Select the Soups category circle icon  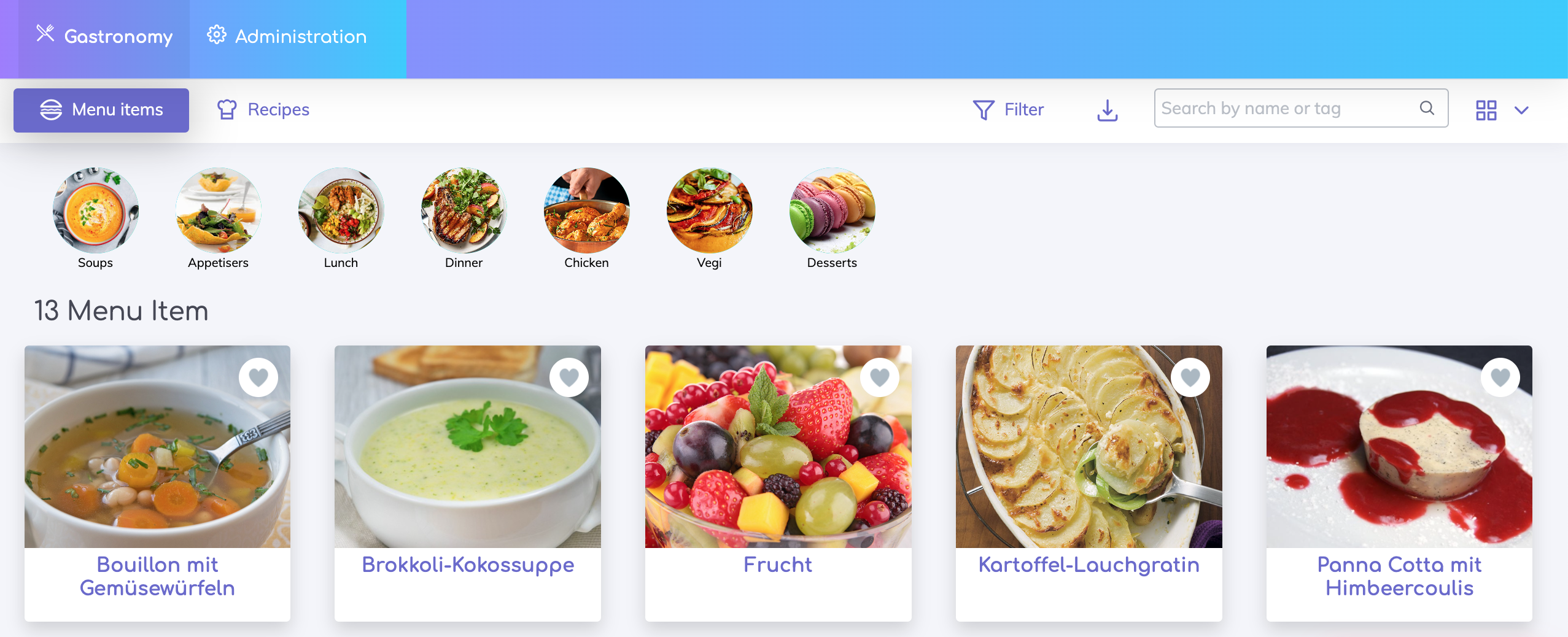point(95,210)
